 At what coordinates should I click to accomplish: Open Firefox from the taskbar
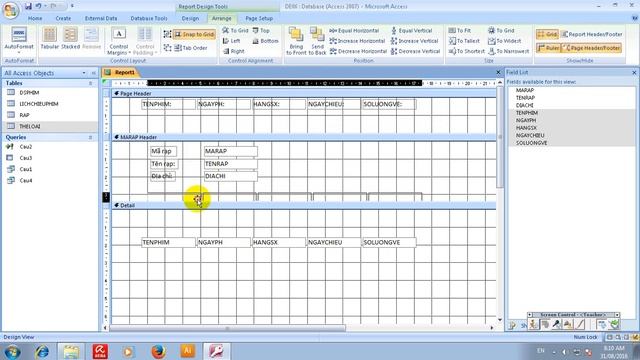[158, 351]
